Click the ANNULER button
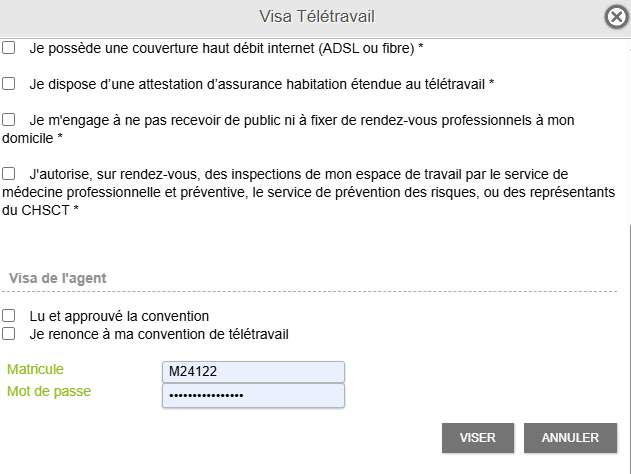The height and width of the screenshot is (474, 631). (570, 438)
